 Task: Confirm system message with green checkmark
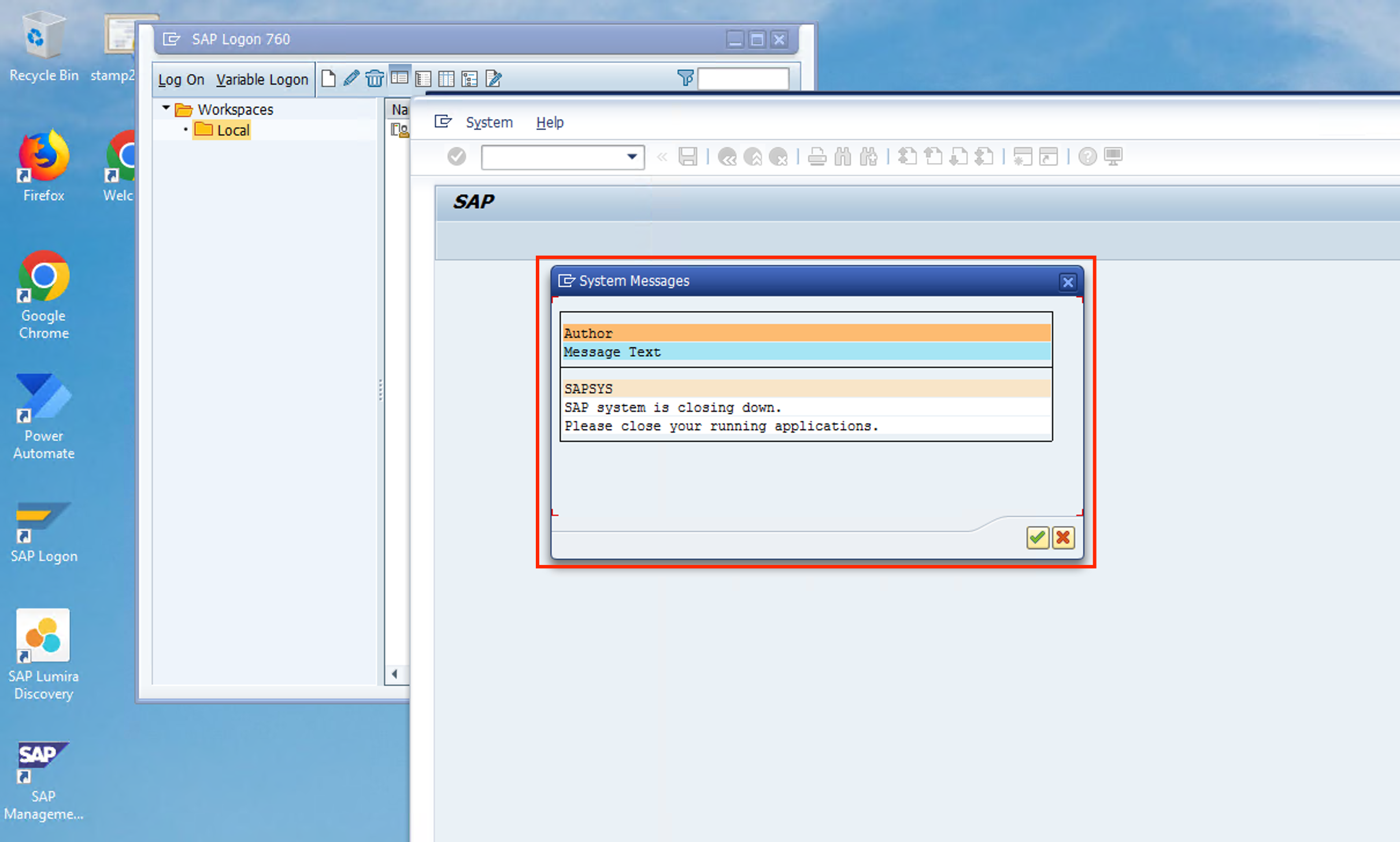point(1038,538)
